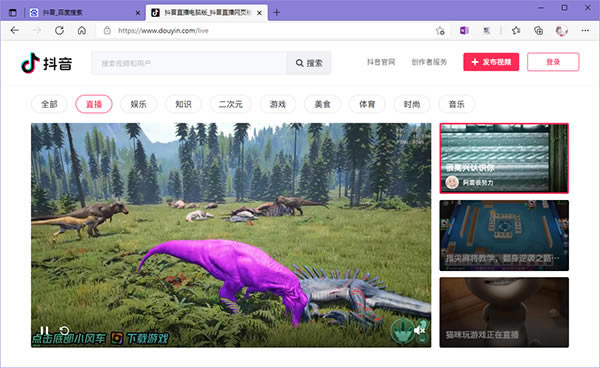Click the main dinosaur live video

click(231, 235)
